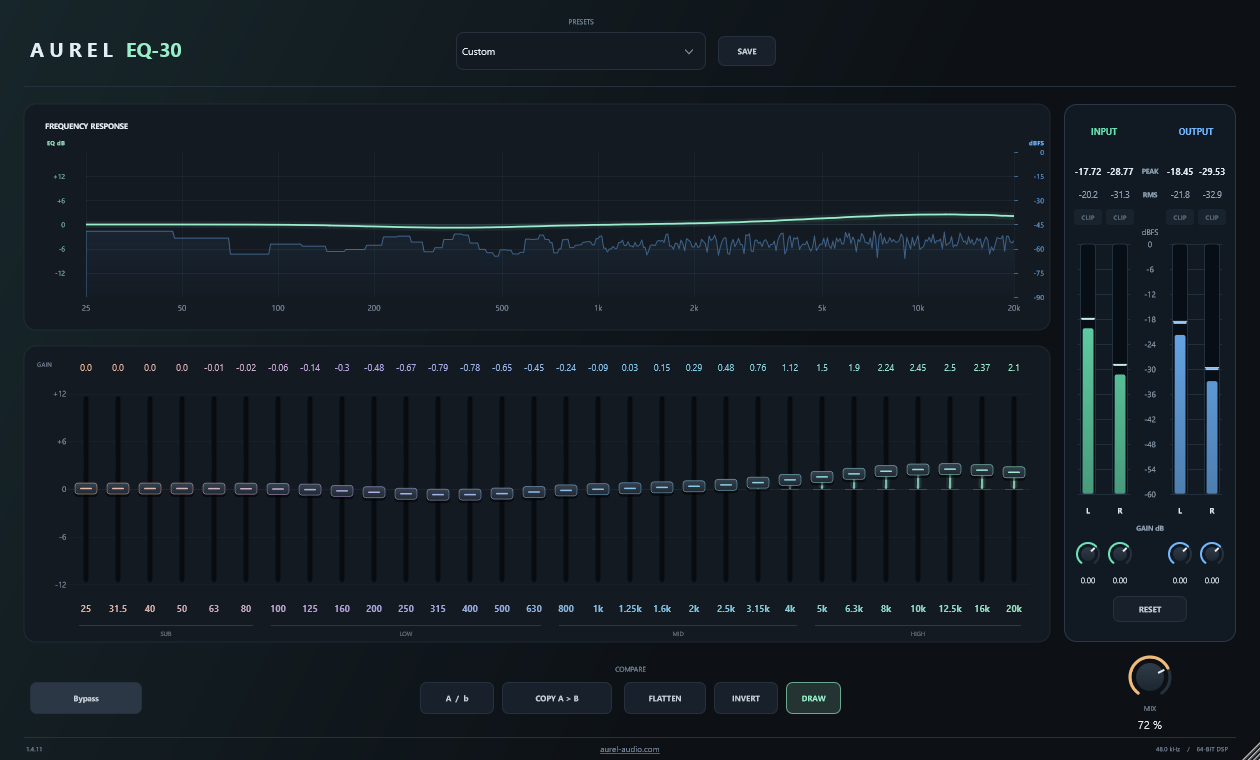Image resolution: width=1260 pixels, height=760 pixels.
Task: Click the input peak value -17.72
Action: point(1088,172)
